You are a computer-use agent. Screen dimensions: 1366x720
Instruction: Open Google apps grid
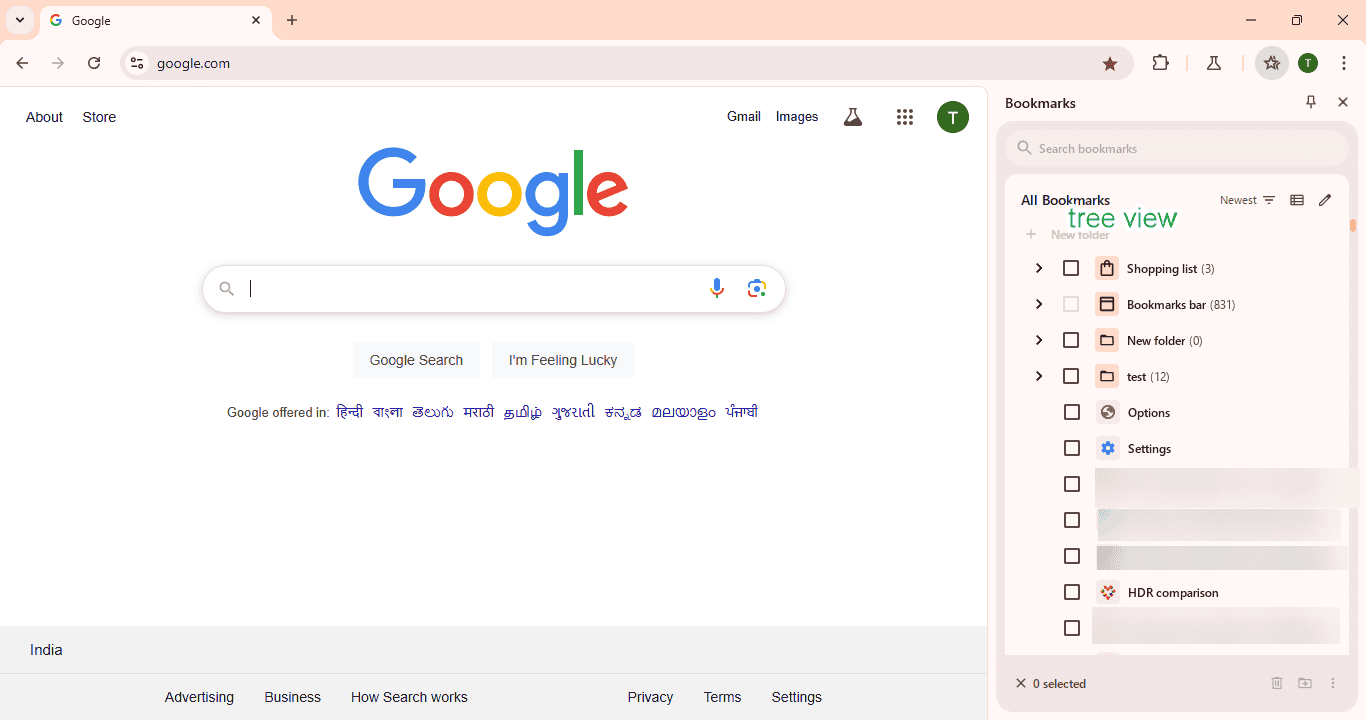pos(905,117)
